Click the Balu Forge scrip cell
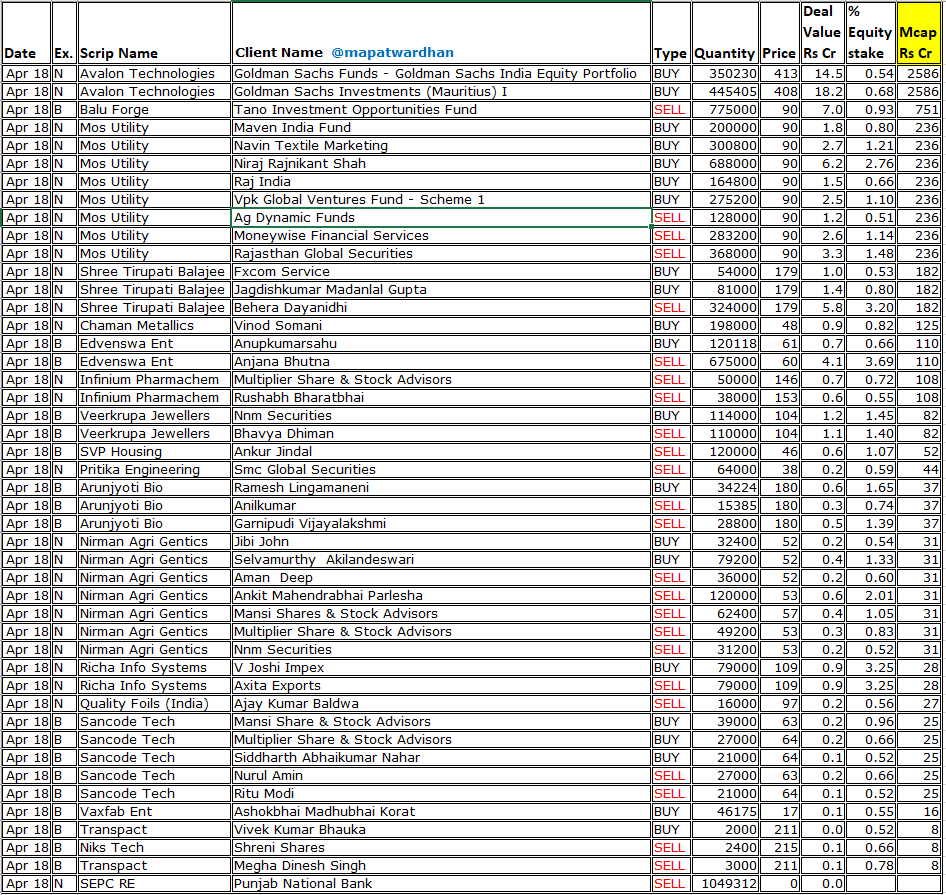 (x=154, y=110)
